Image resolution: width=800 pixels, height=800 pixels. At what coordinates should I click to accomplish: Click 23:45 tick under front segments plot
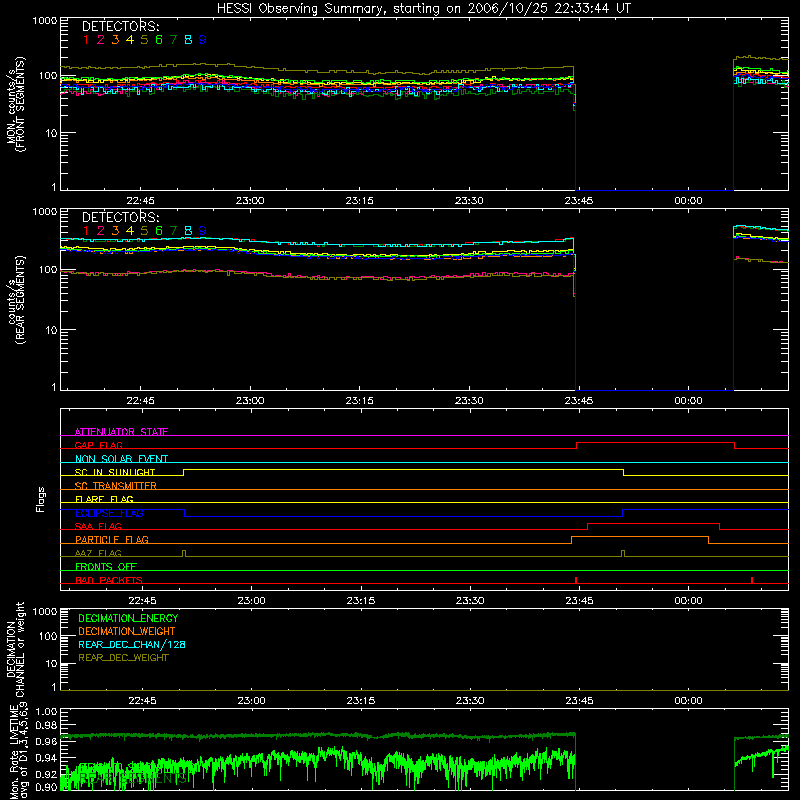579,201
